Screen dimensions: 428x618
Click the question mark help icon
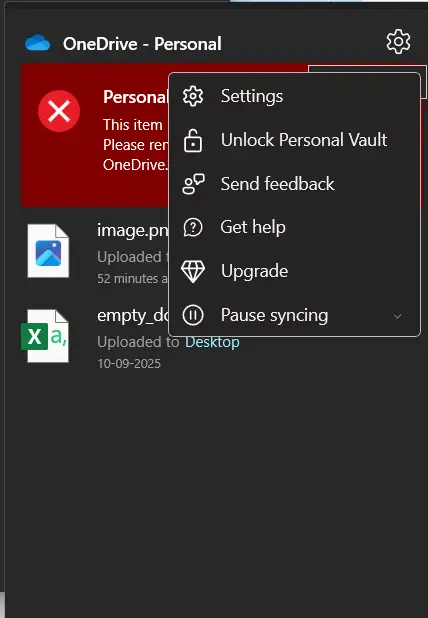tap(193, 227)
